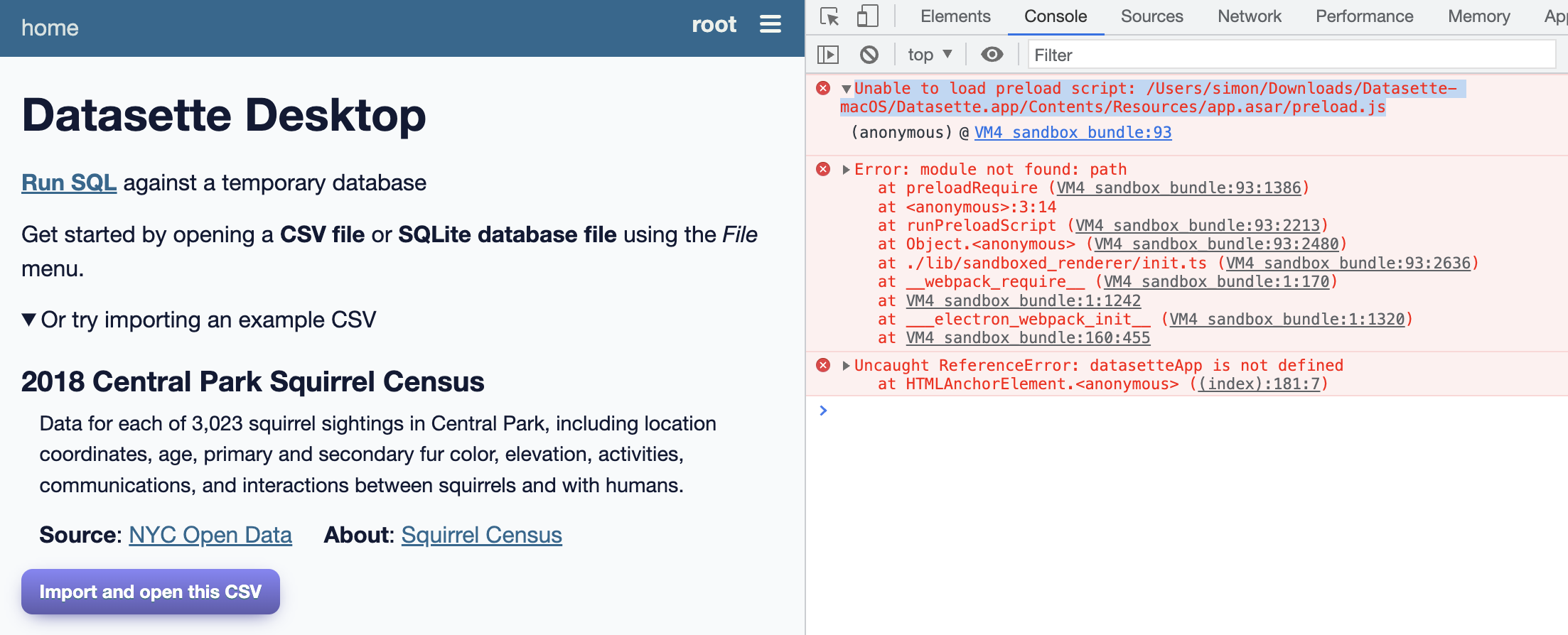This screenshot has height=635, width=1568.
Task: Open the Sources tab
Action: click(1151, 16)
